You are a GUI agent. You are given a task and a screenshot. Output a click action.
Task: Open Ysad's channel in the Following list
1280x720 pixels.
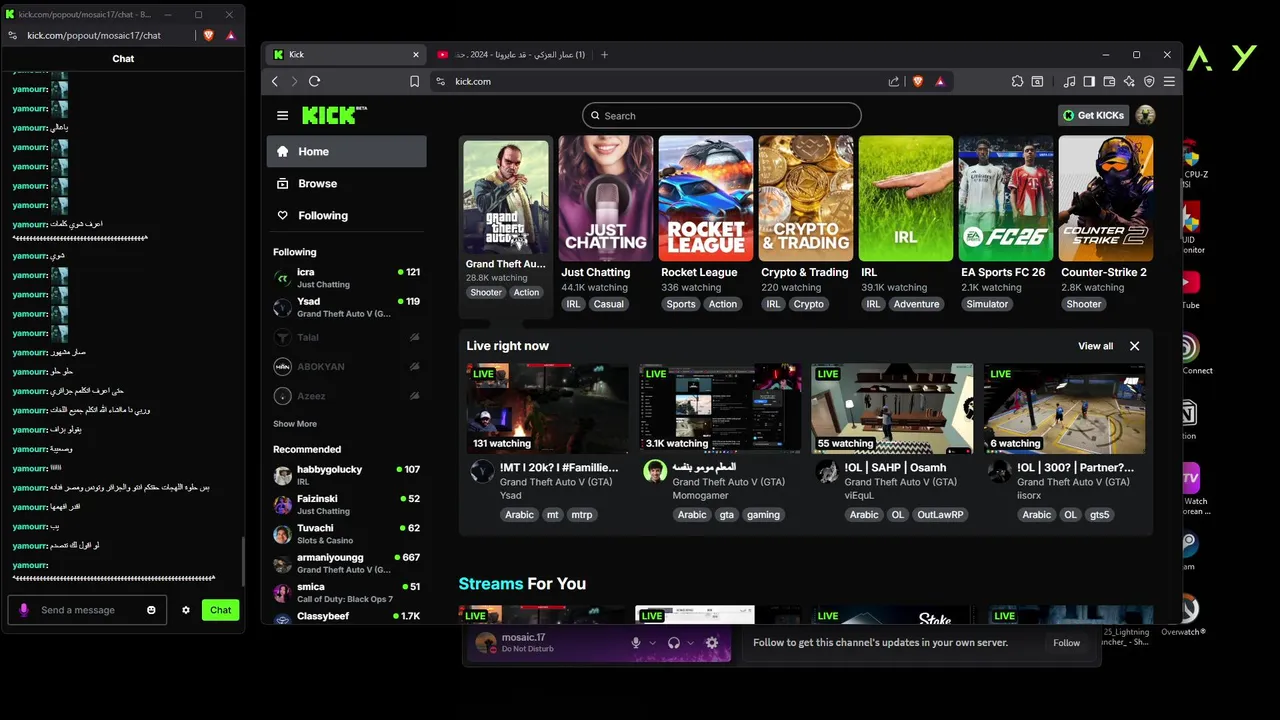[346, 307]
